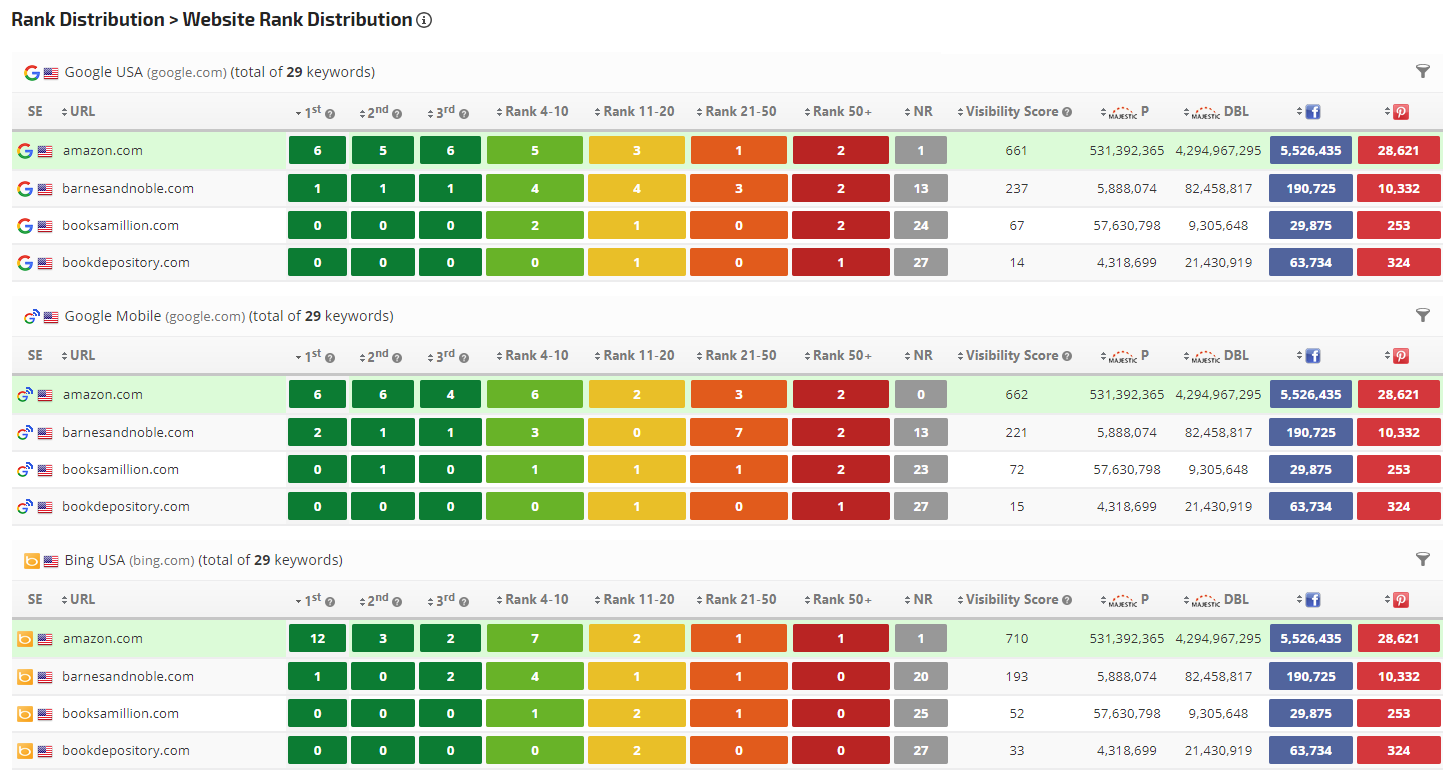This screenshot has height=782, width=1450.
Task: Click Facebook column icon in Google USA table
Action: pyautogui.click(x=1313, y=112)
